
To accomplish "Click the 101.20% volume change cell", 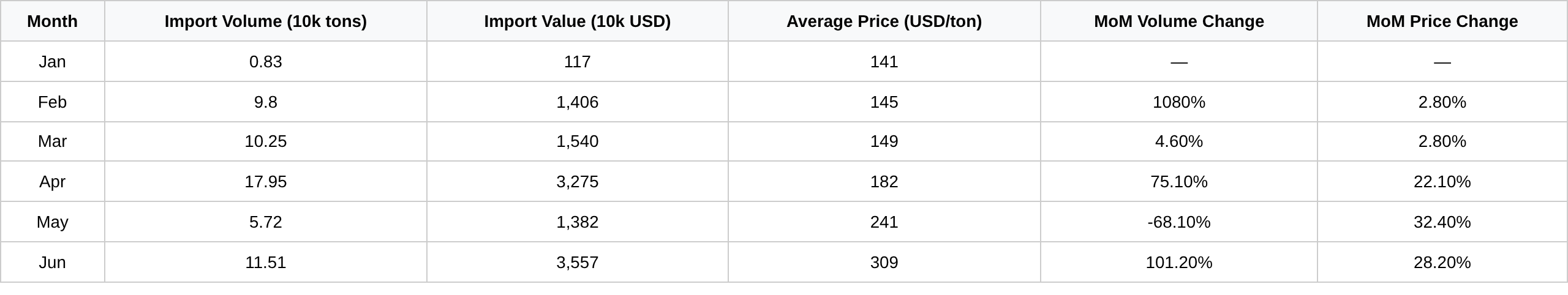I will (x=1179, y=263).
